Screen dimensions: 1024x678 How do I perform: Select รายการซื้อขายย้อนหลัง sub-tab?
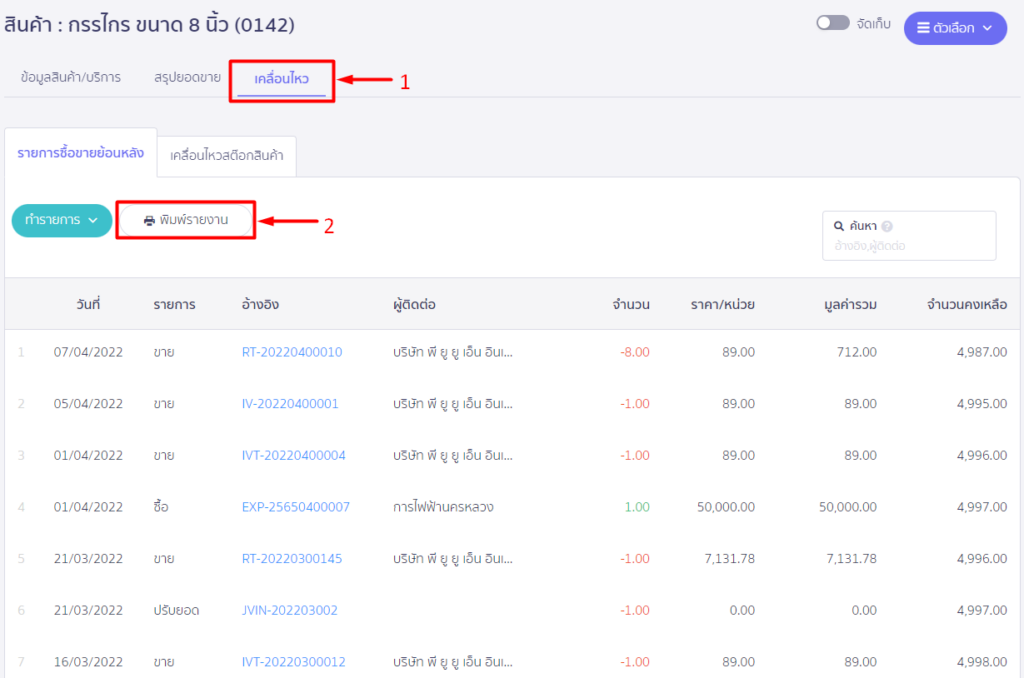pos(80,153)
